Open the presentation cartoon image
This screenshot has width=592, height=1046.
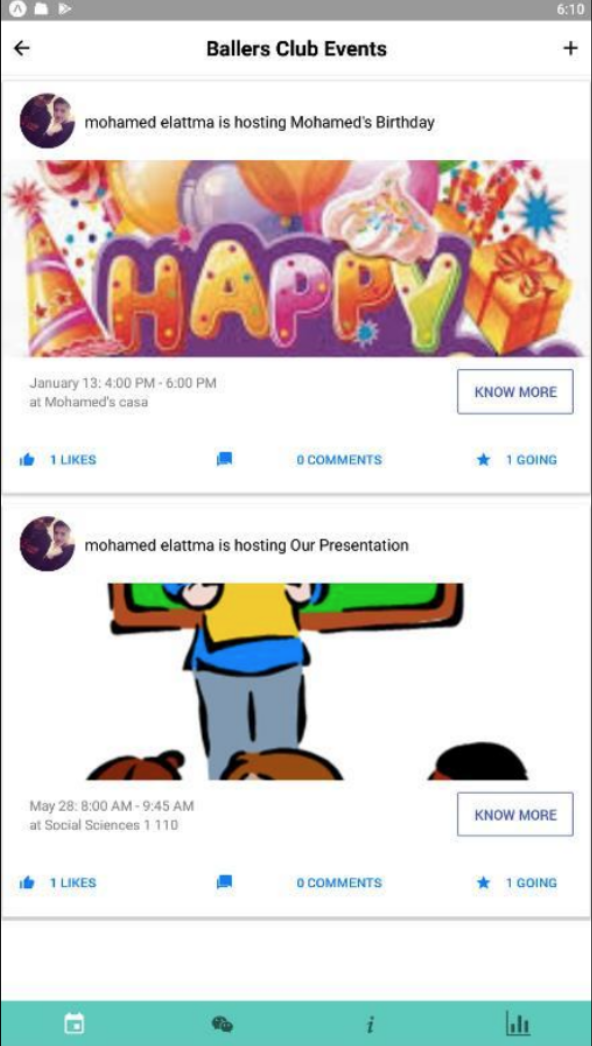[286, 681]
